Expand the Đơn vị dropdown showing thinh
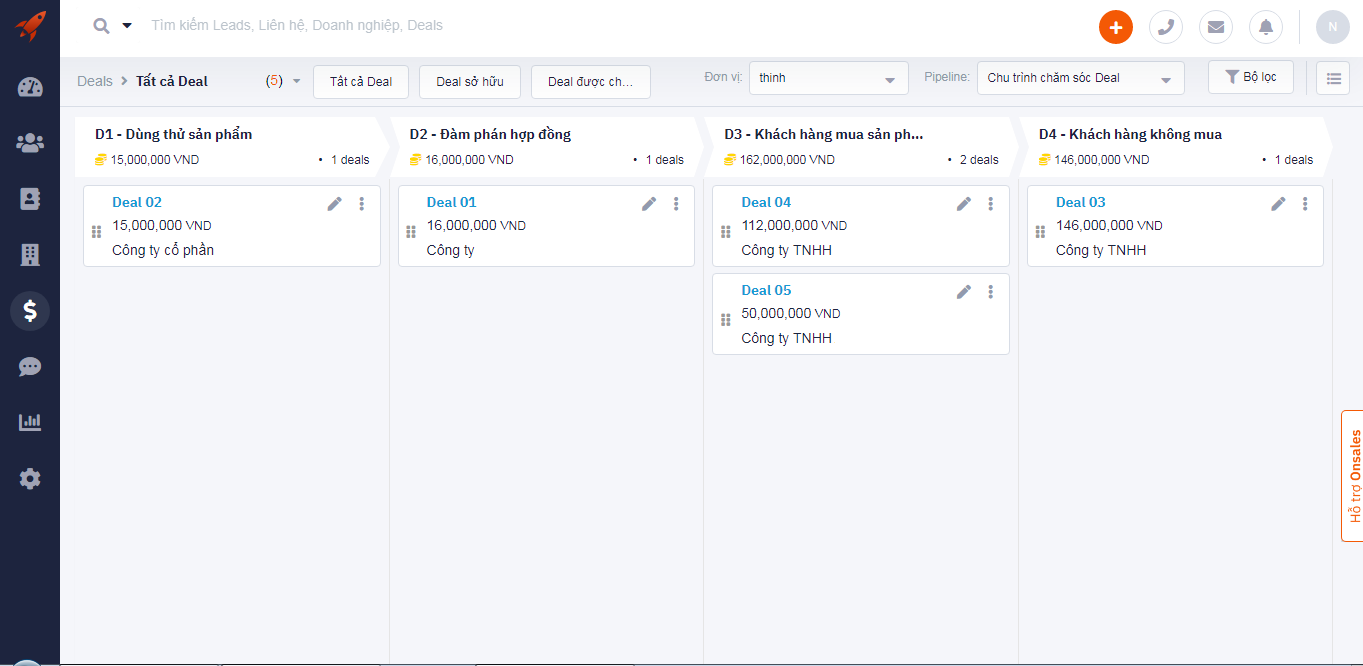This screenshot has height=666, width=1363. (x=828, y=78)
